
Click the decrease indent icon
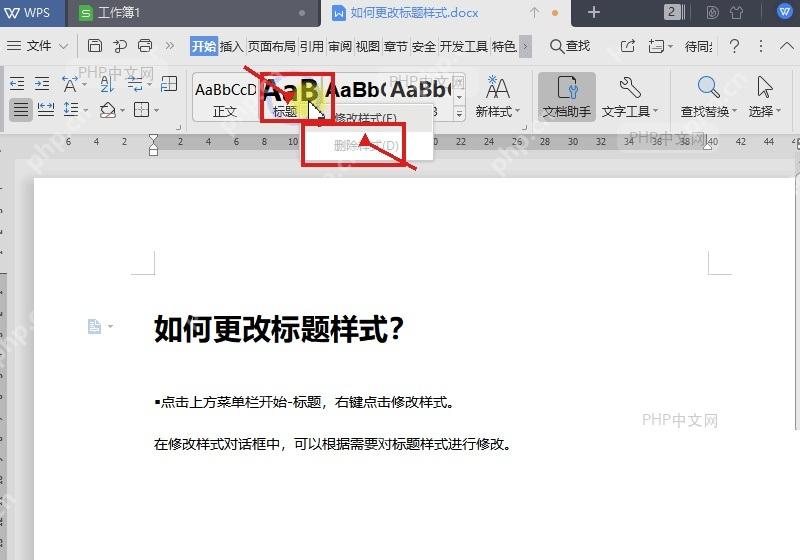tap(17, 83)
